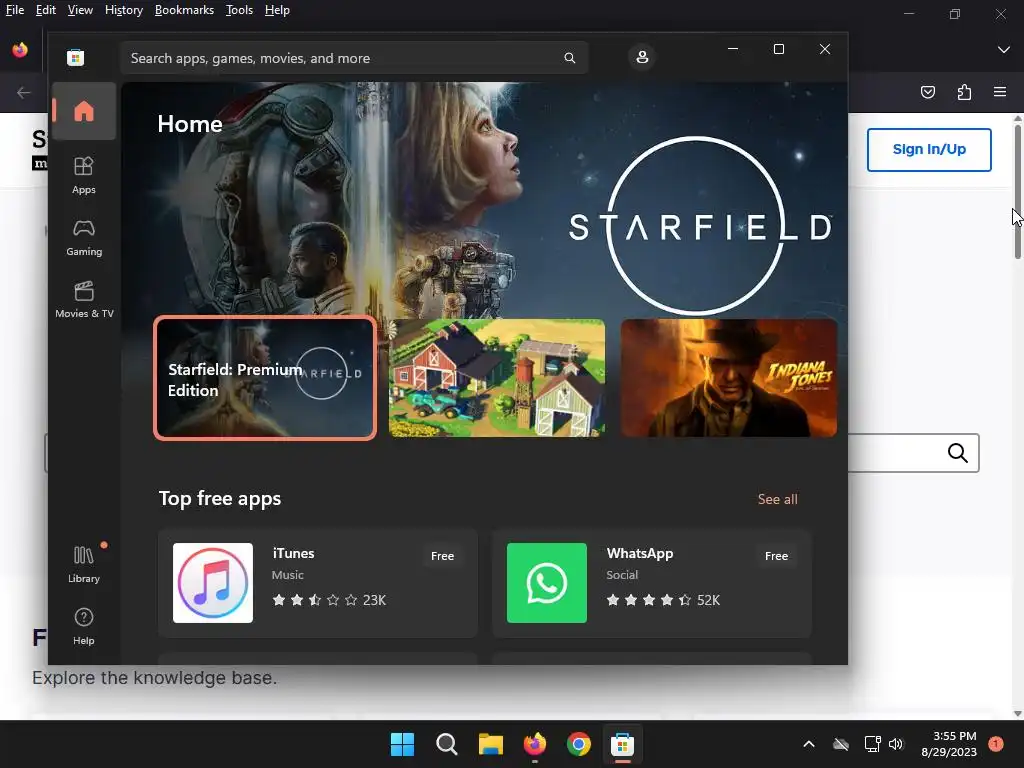Image resolution: width=1024 pixels, height=768 pixels.
Task: Open Home in the Store sidebar
Action: pos(84,111)
